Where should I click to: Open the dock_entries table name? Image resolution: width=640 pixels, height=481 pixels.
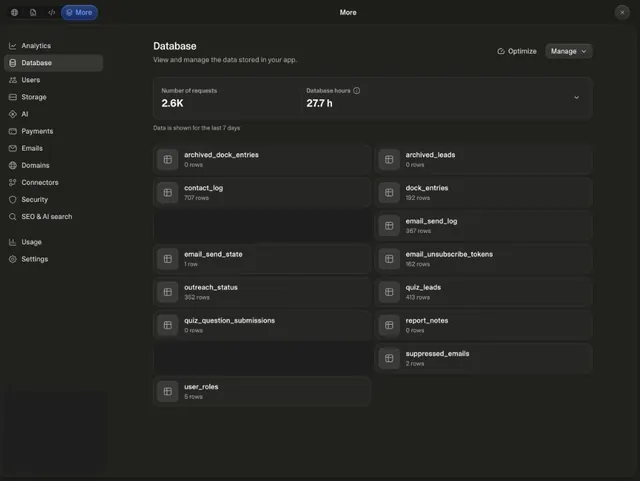[x=427, y=188]
